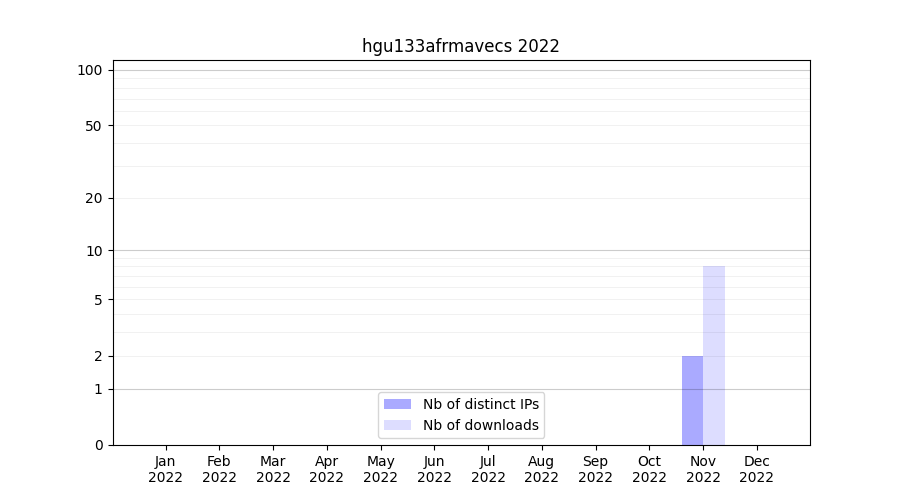Select the 50 tick label on y-axis
The width and height of the screenshot is (900, 500).
click(94, 126)
